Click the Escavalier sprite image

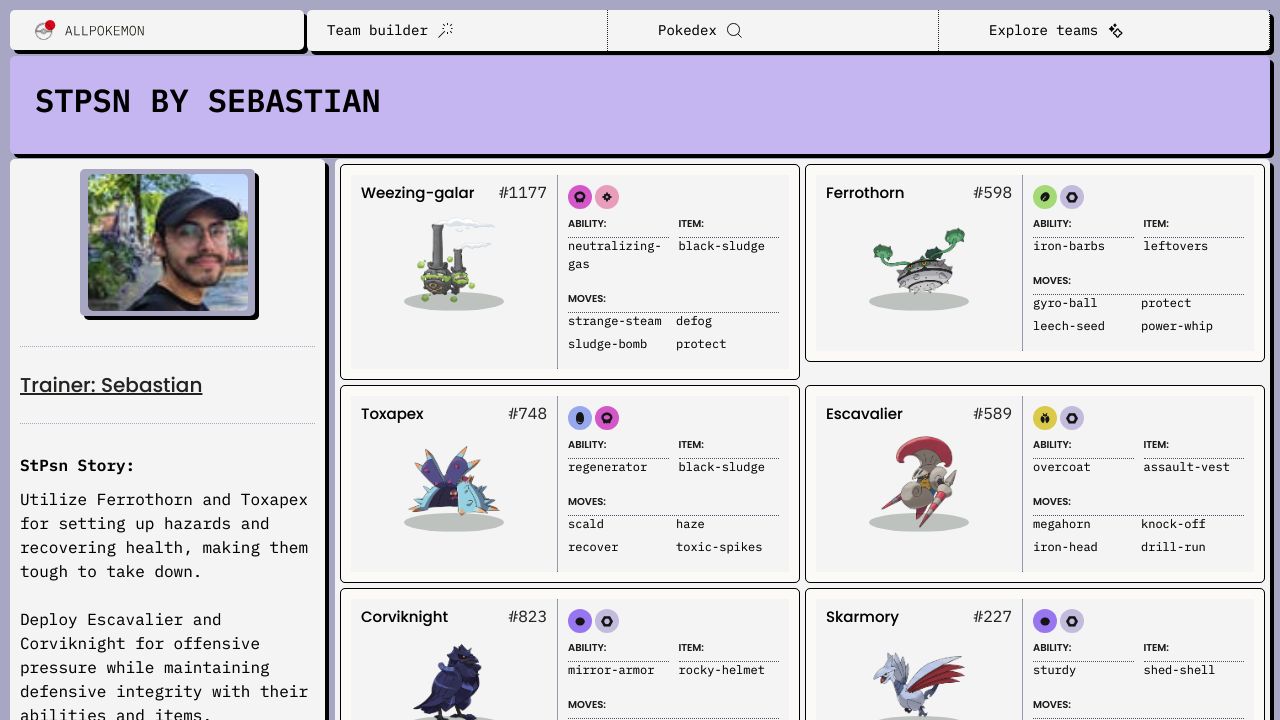[x=919, y=481]
